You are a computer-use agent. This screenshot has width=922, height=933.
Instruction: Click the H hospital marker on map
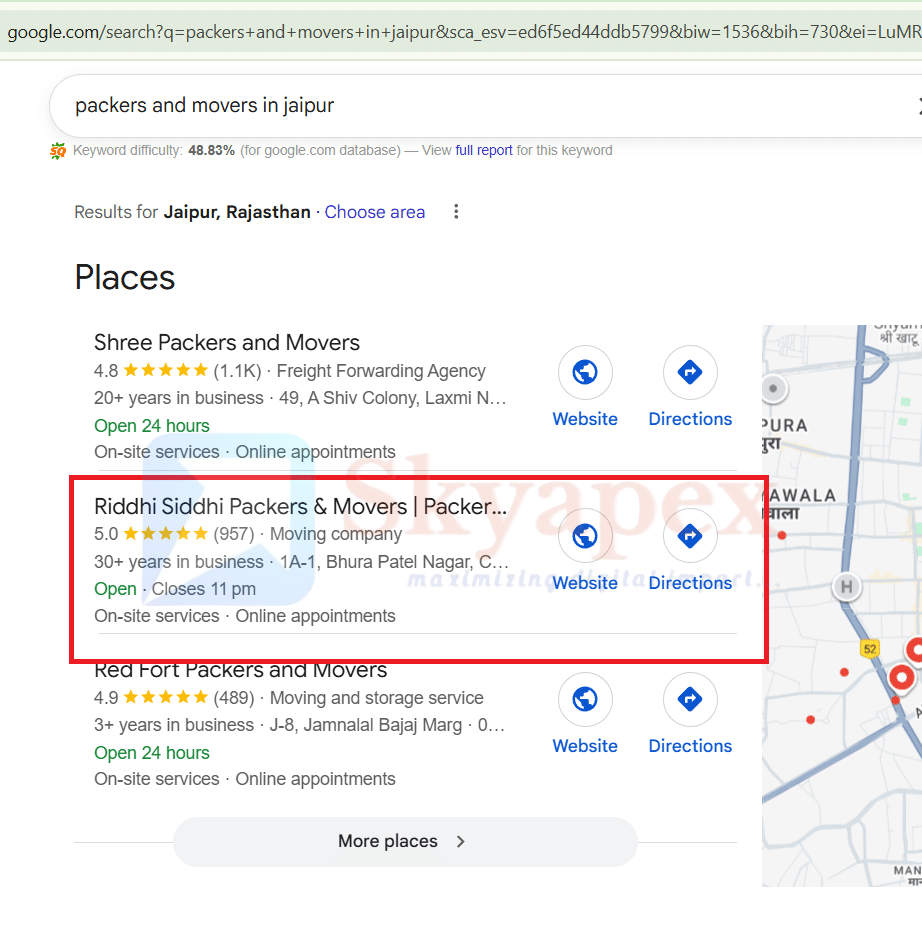coord(848,587)
